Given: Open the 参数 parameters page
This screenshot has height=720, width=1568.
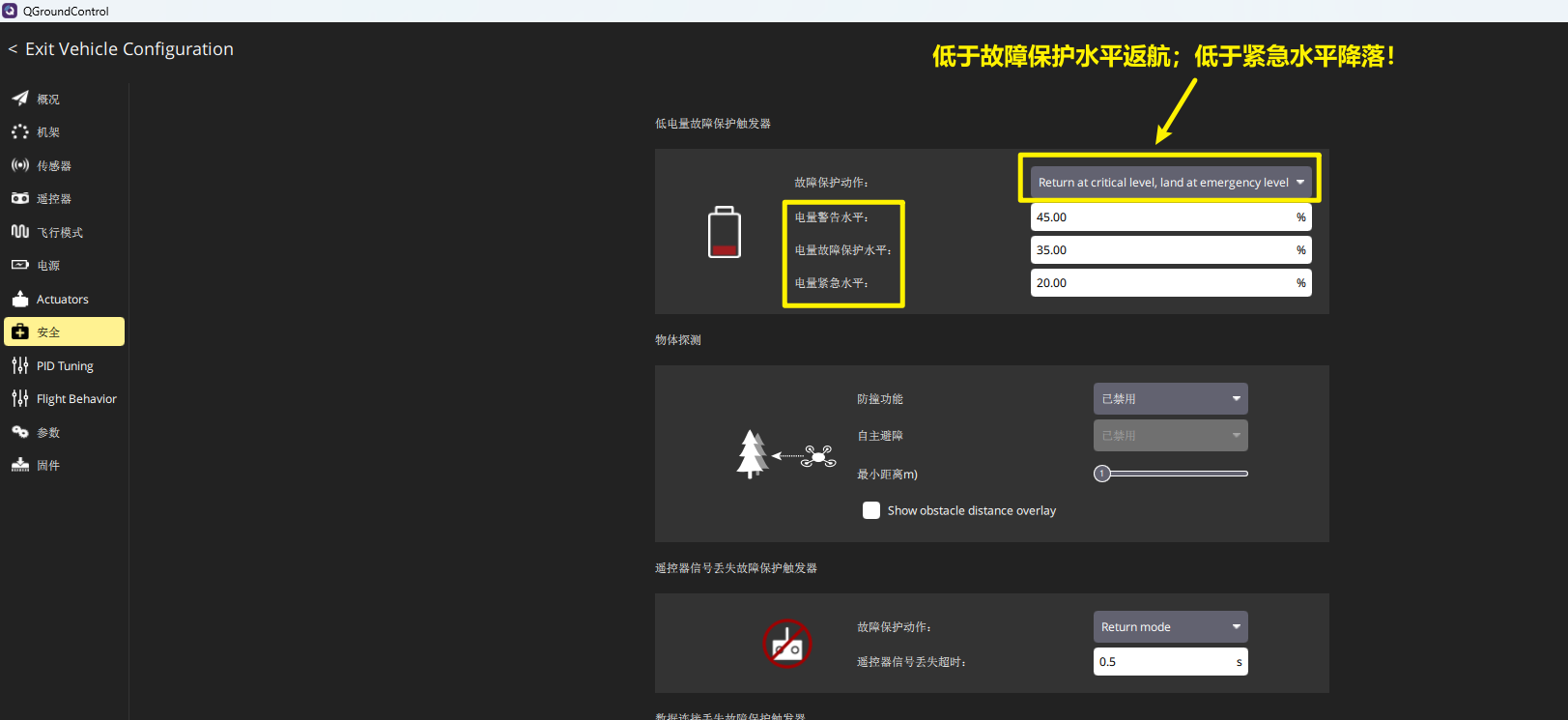Looking at the screenshot, I should [x=64, y=432].
